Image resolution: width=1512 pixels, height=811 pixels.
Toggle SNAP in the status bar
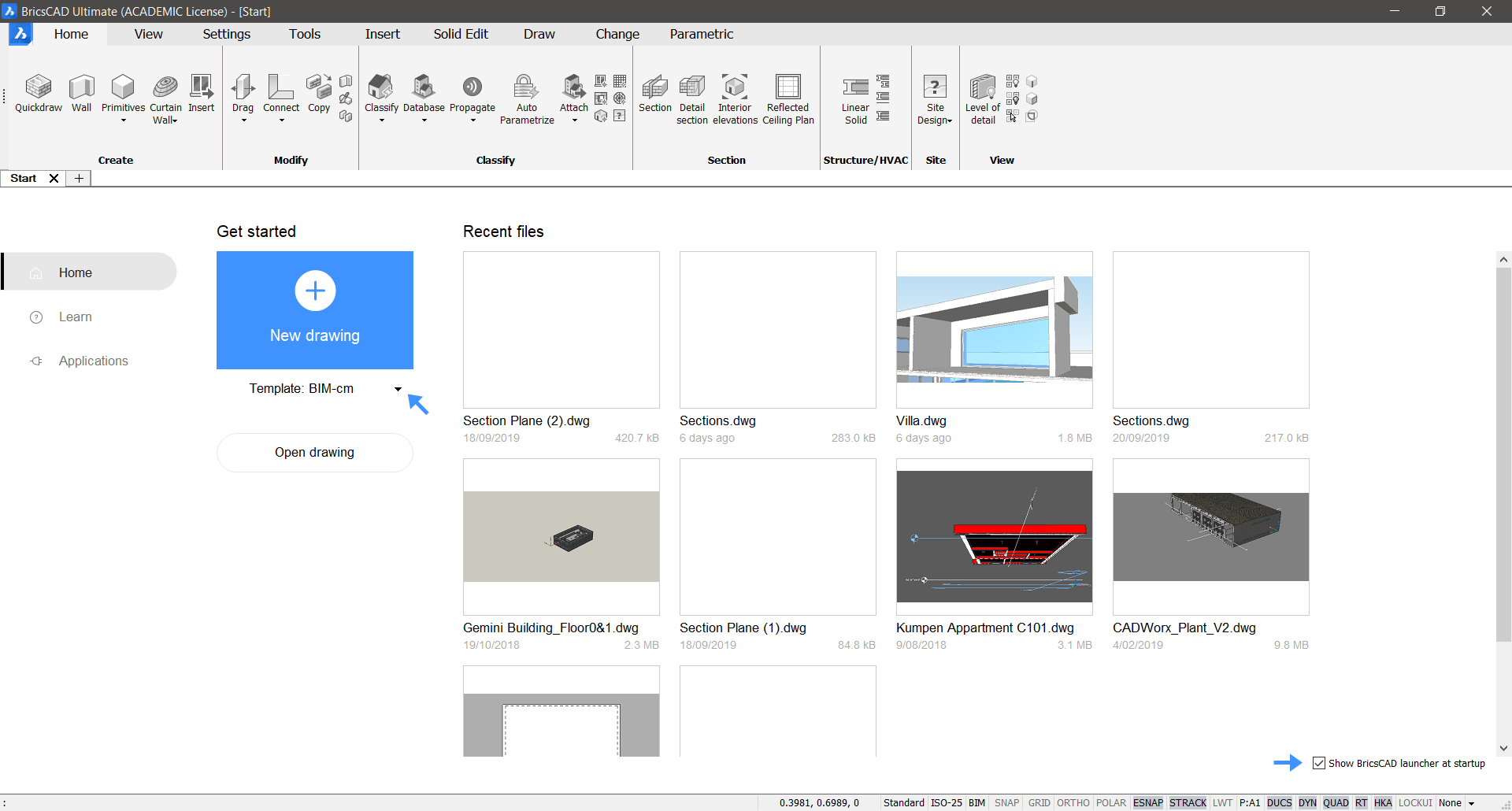[x=1006, y=802]
